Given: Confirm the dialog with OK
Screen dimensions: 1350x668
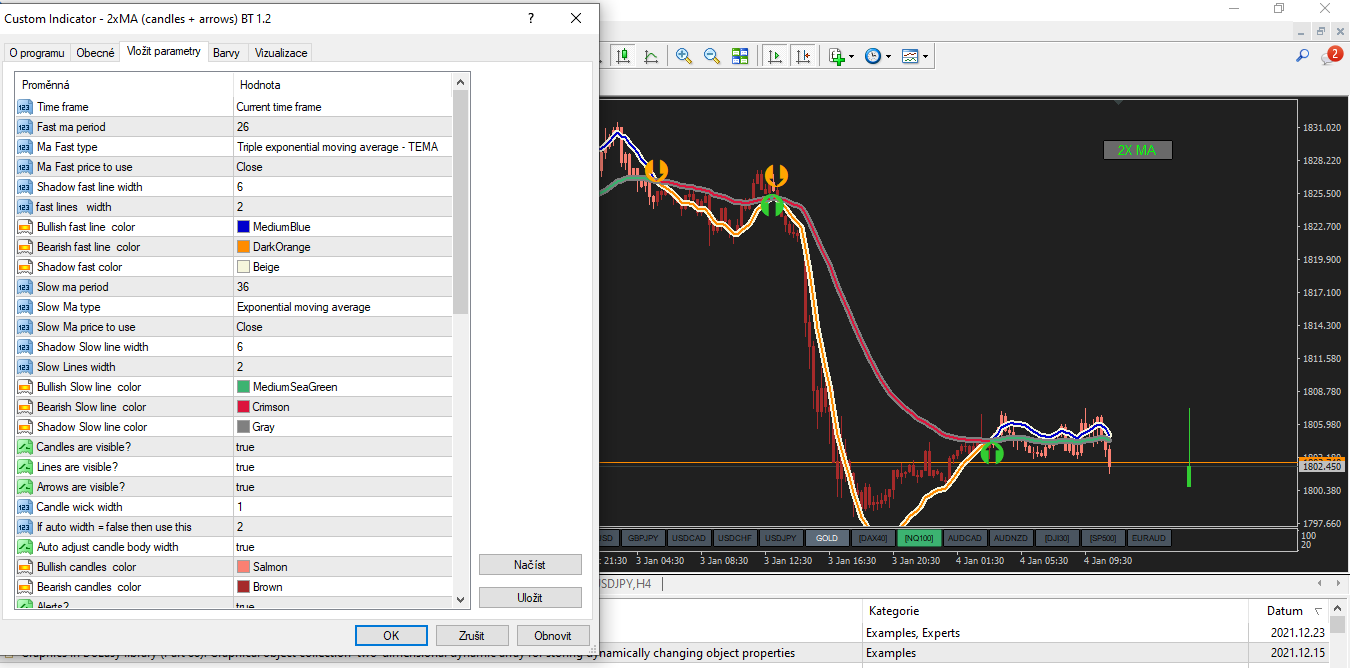Looking at the screenshot, I should (391, 635).
